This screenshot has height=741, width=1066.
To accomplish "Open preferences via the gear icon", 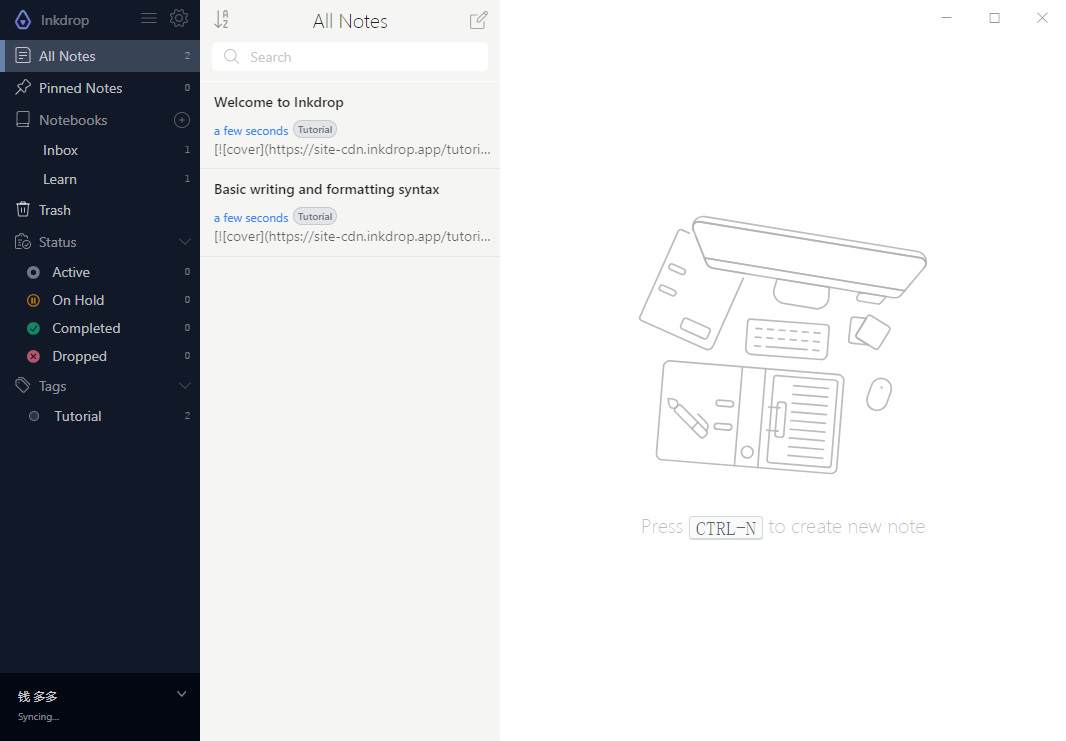I will (x=179, y=18).
